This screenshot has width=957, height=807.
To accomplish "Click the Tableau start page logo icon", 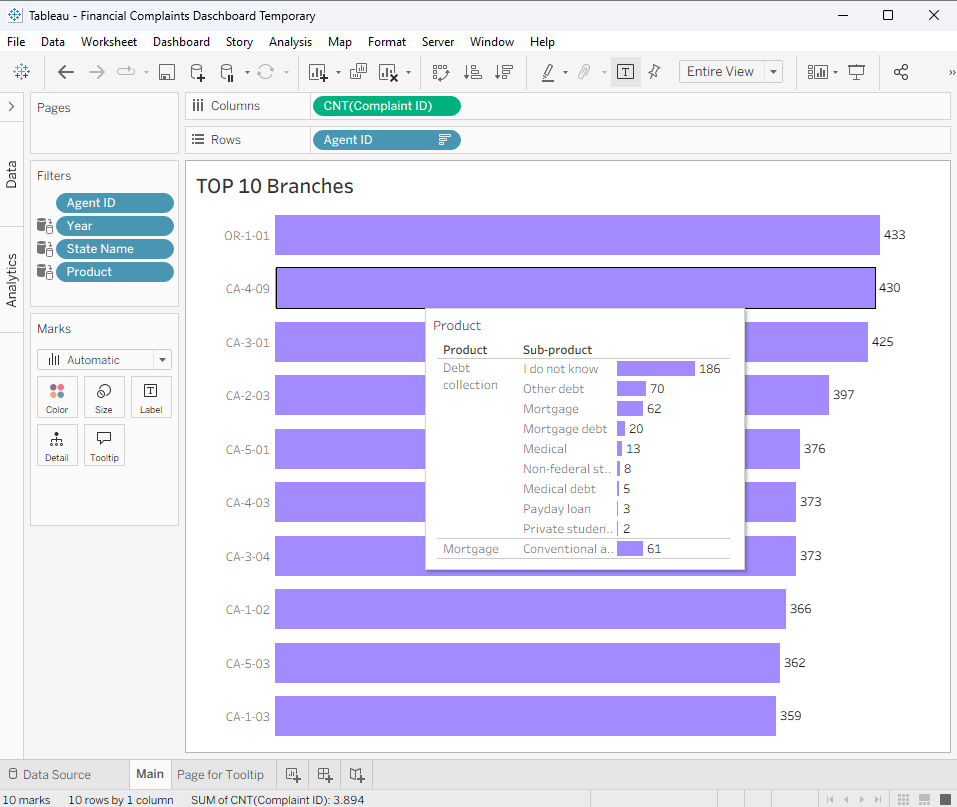I will click(21, 72).
